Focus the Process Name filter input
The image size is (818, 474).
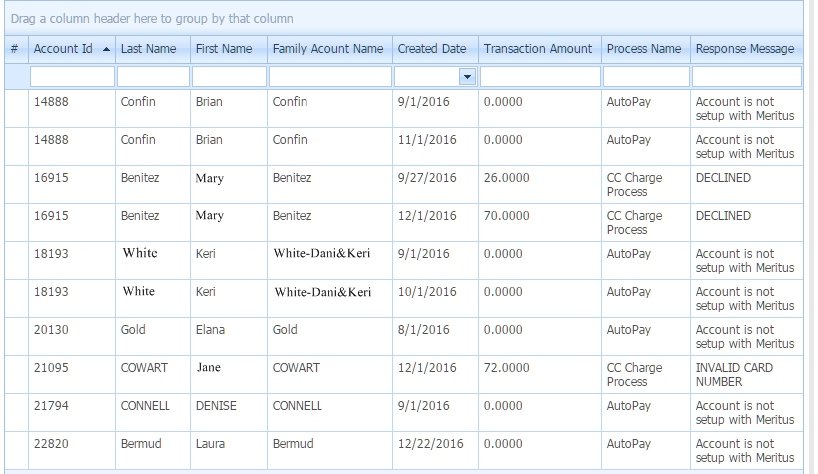(646, 77)
